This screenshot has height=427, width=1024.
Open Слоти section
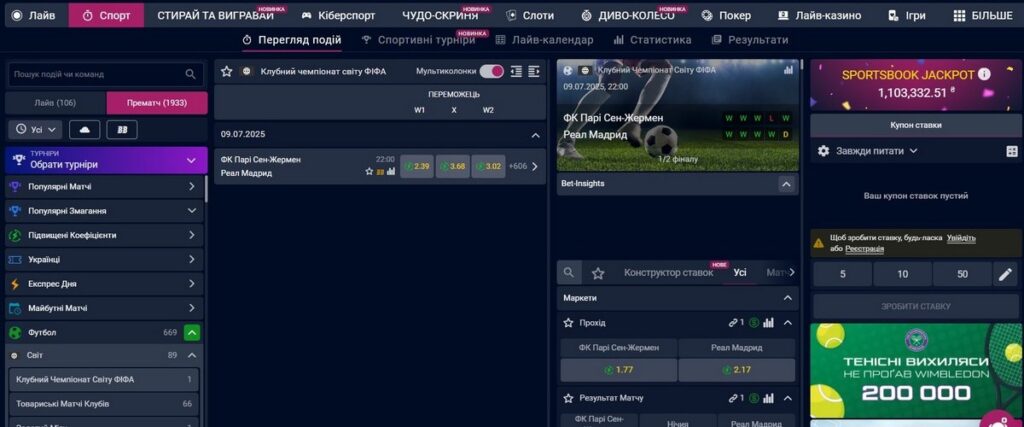(x=530, y=15)
